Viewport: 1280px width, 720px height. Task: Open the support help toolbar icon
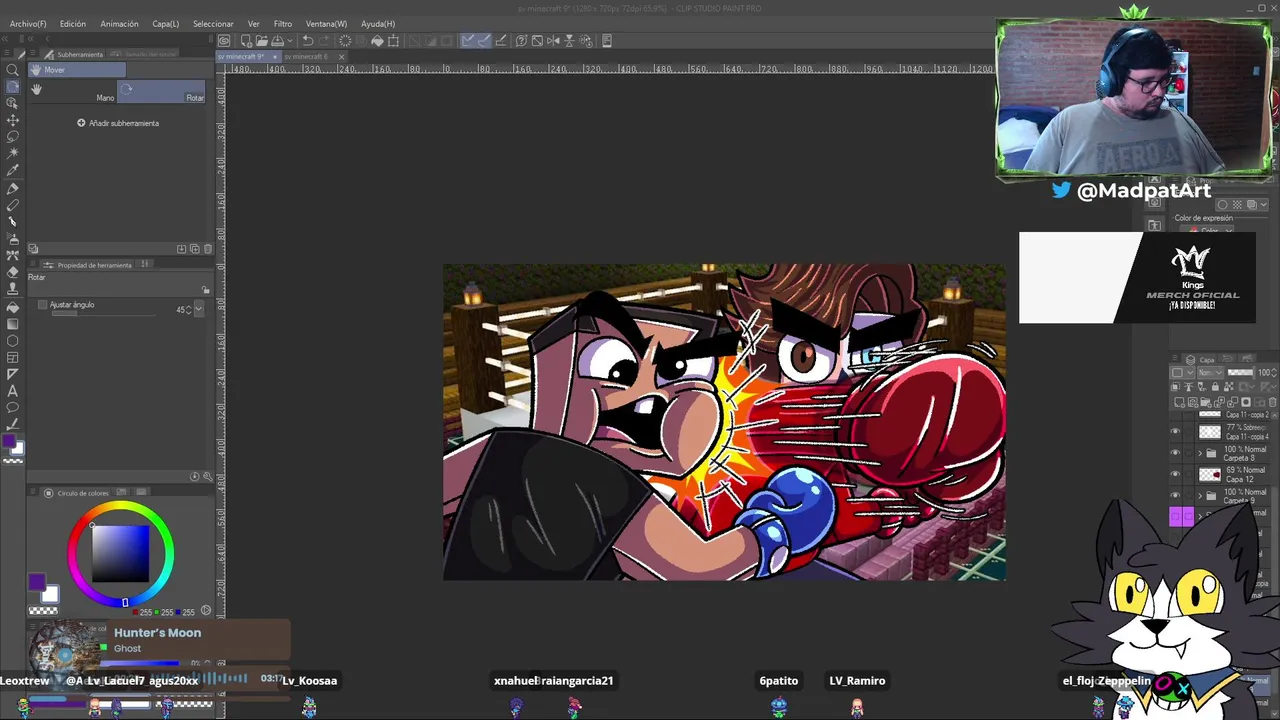click(x=521, y=41)
